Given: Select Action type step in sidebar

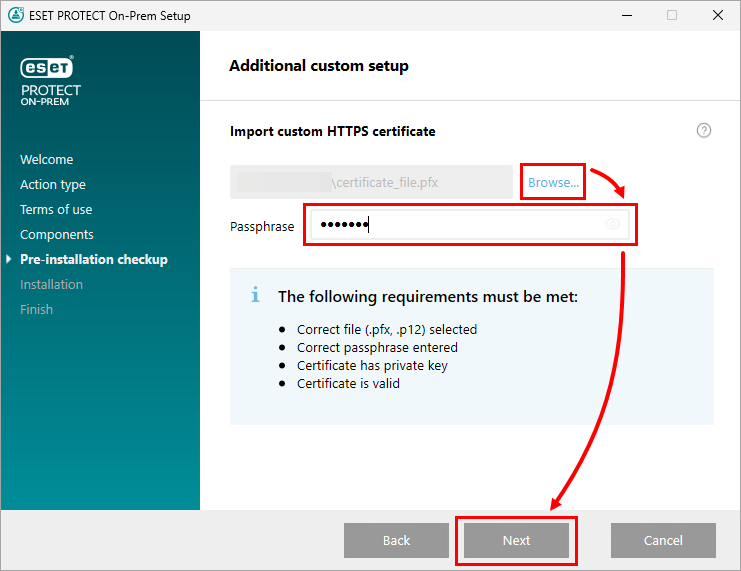Looking at the screenshot, I should coord(53,185).
